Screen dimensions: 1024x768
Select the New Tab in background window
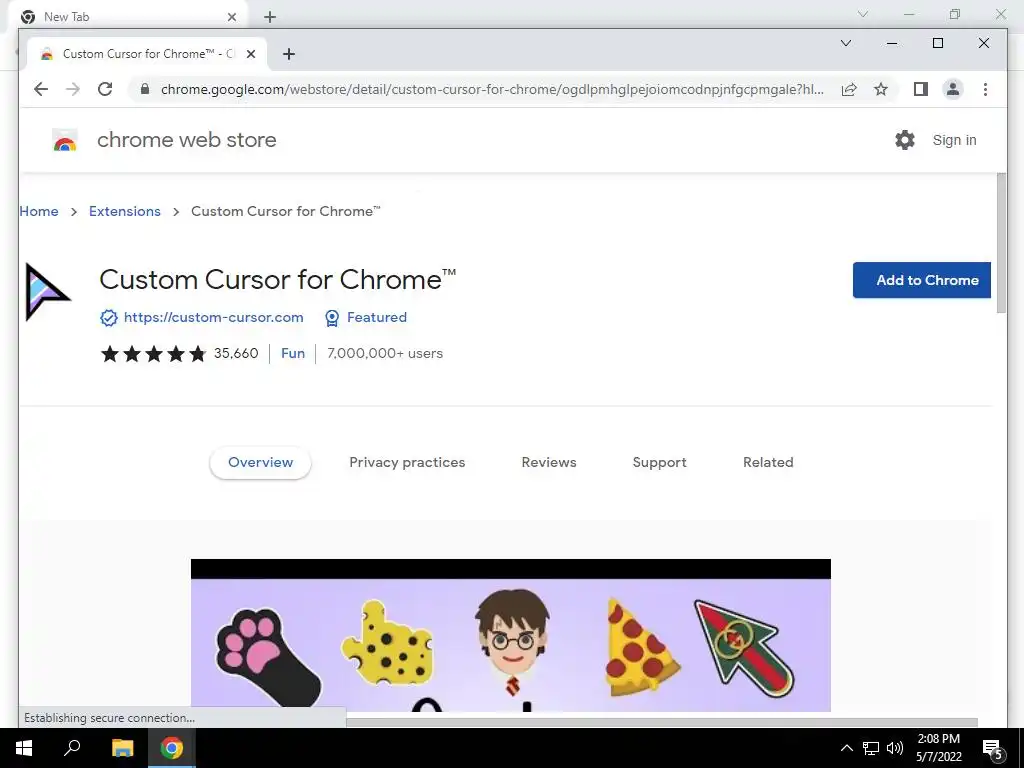pyautogui.click(x=129, y=16)
